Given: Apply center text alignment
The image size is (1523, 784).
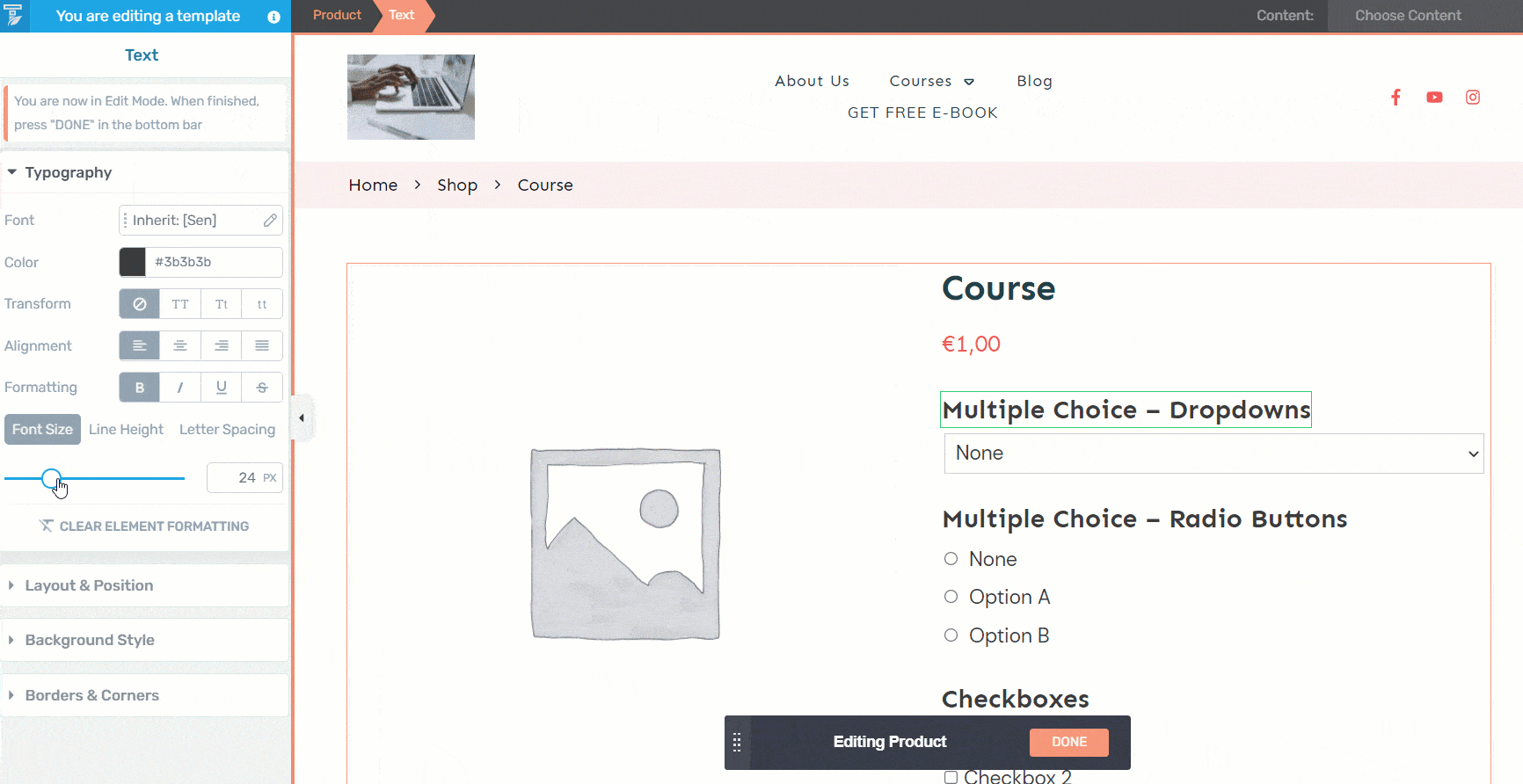Looking at the screenshot, I should pos(180,346).
